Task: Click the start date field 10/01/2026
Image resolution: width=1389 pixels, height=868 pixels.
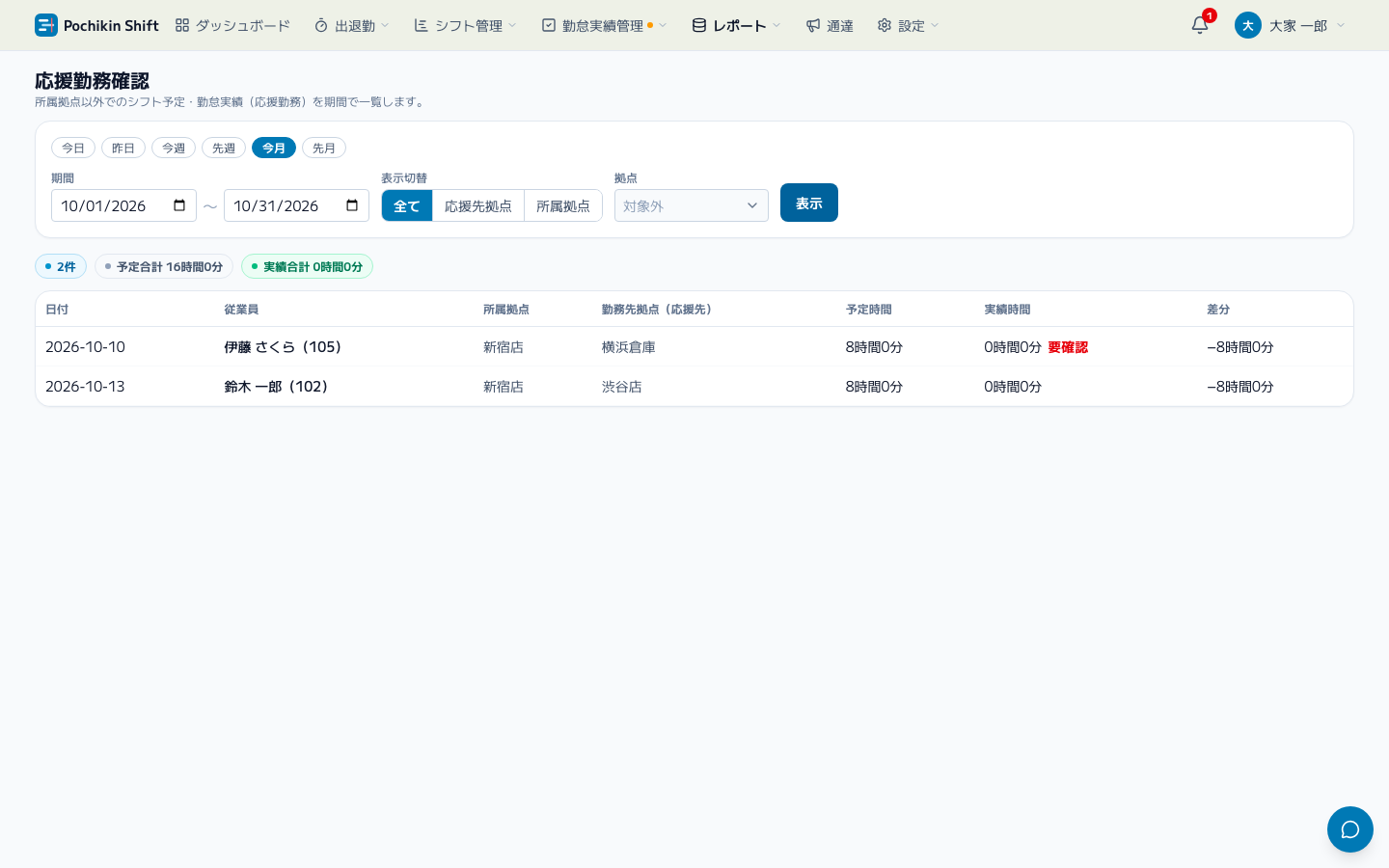Action: [123, 205]
